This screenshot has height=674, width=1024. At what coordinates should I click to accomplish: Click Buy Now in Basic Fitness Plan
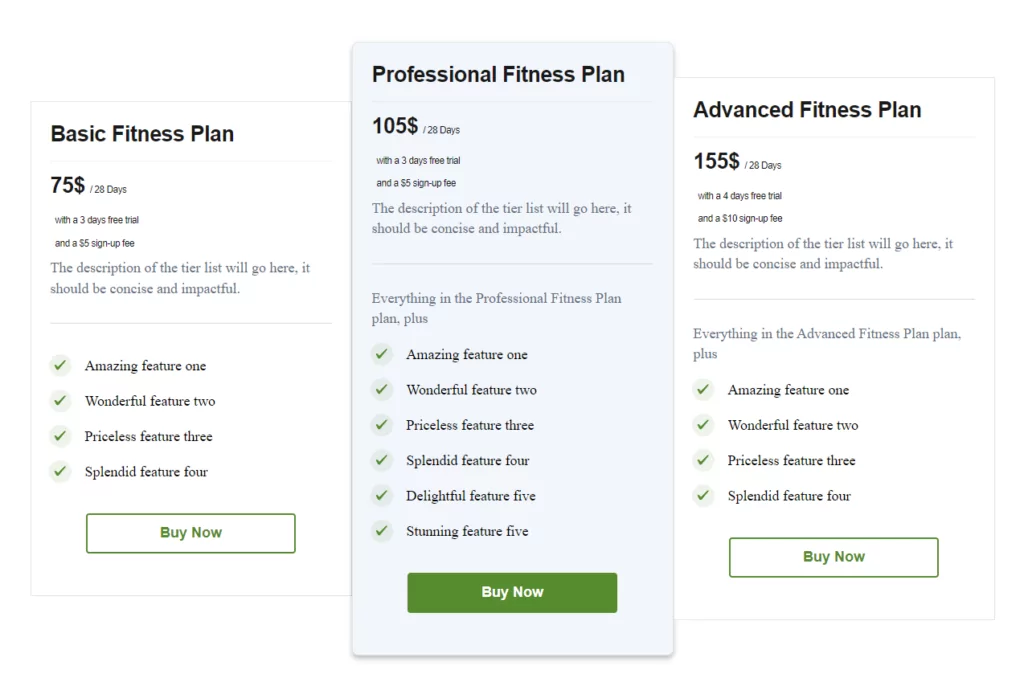(191, 533)
